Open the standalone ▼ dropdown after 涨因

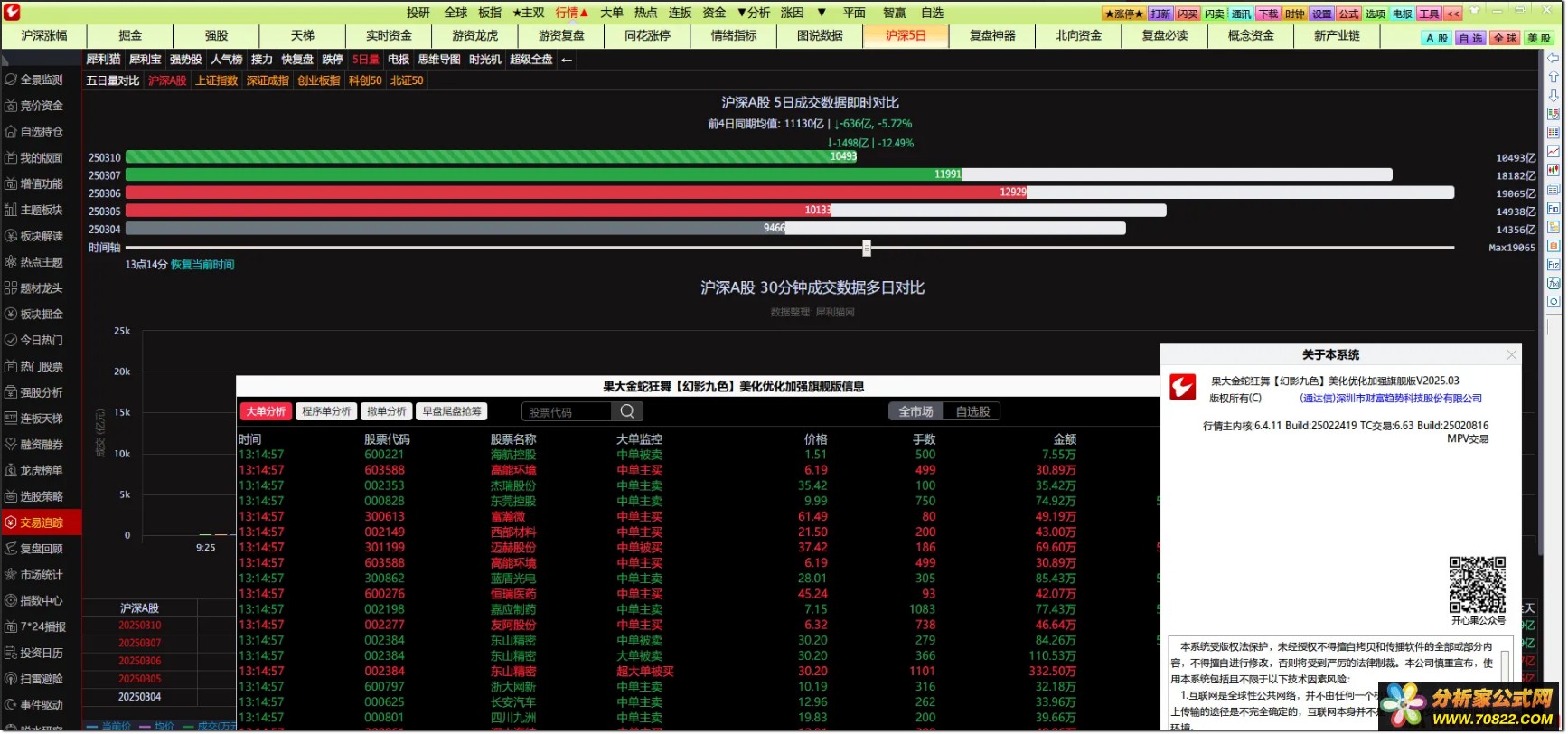click(x=822, y=13)
